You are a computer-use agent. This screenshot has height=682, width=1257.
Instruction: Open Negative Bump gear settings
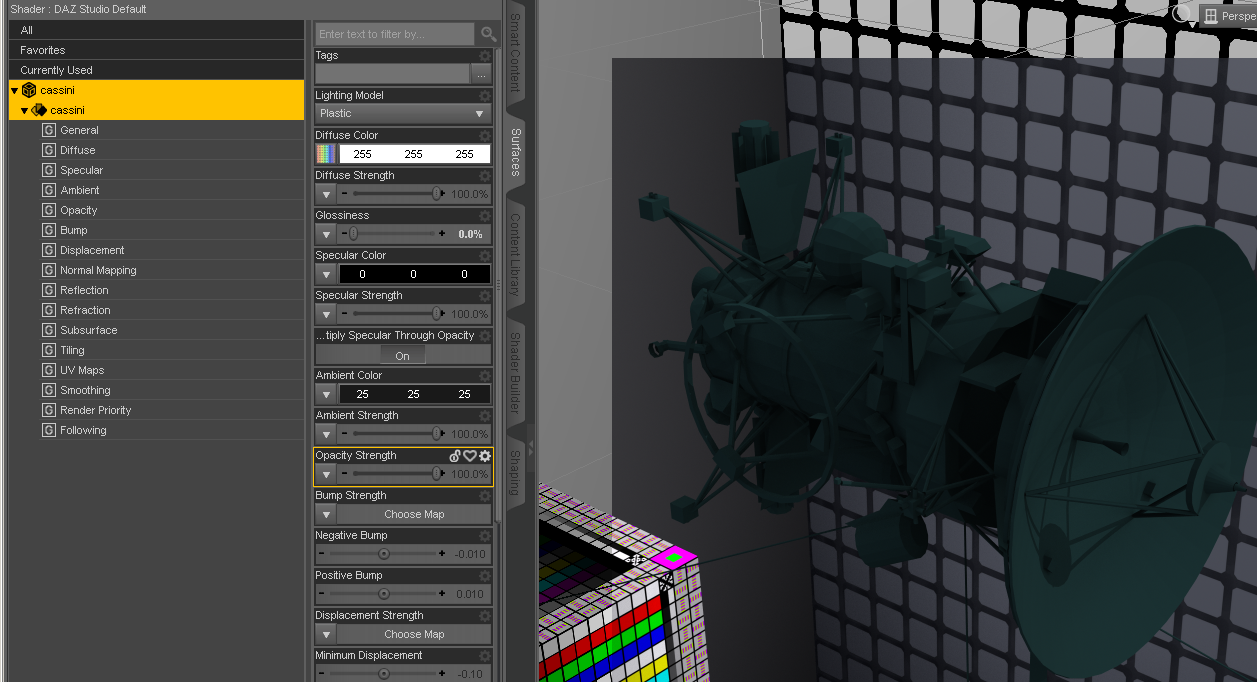coord(485,535)
